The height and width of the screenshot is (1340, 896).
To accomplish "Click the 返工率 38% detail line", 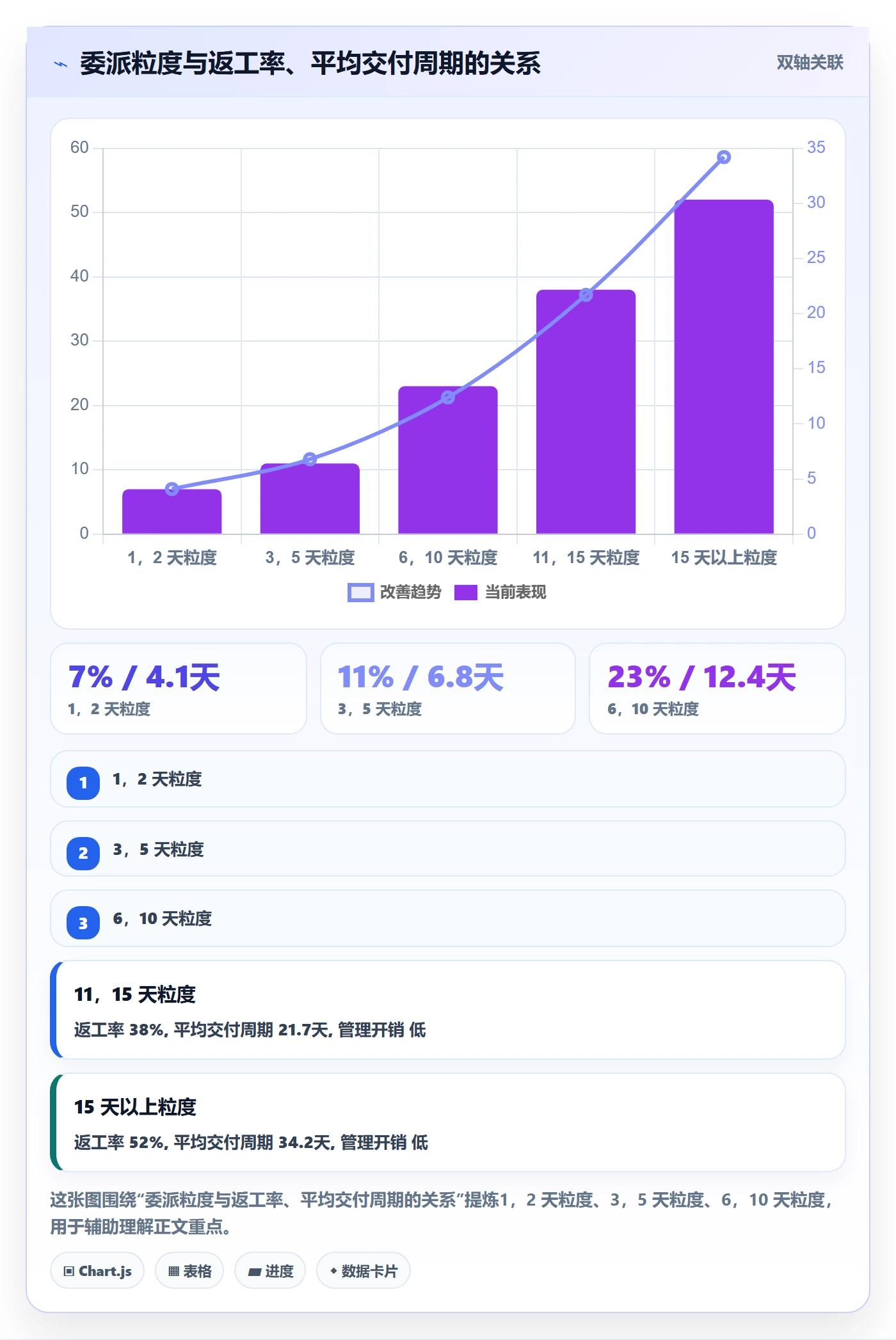I will (250, 1030).
